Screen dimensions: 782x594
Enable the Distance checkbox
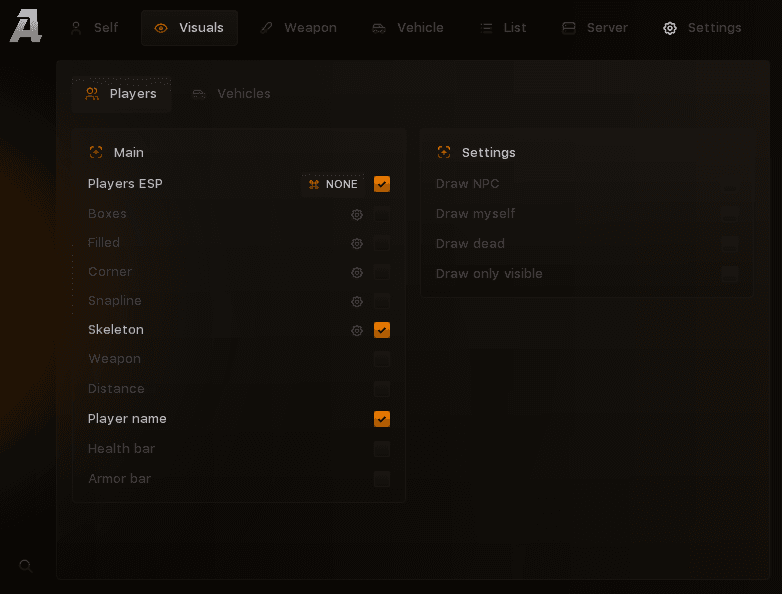click(382, 389)
